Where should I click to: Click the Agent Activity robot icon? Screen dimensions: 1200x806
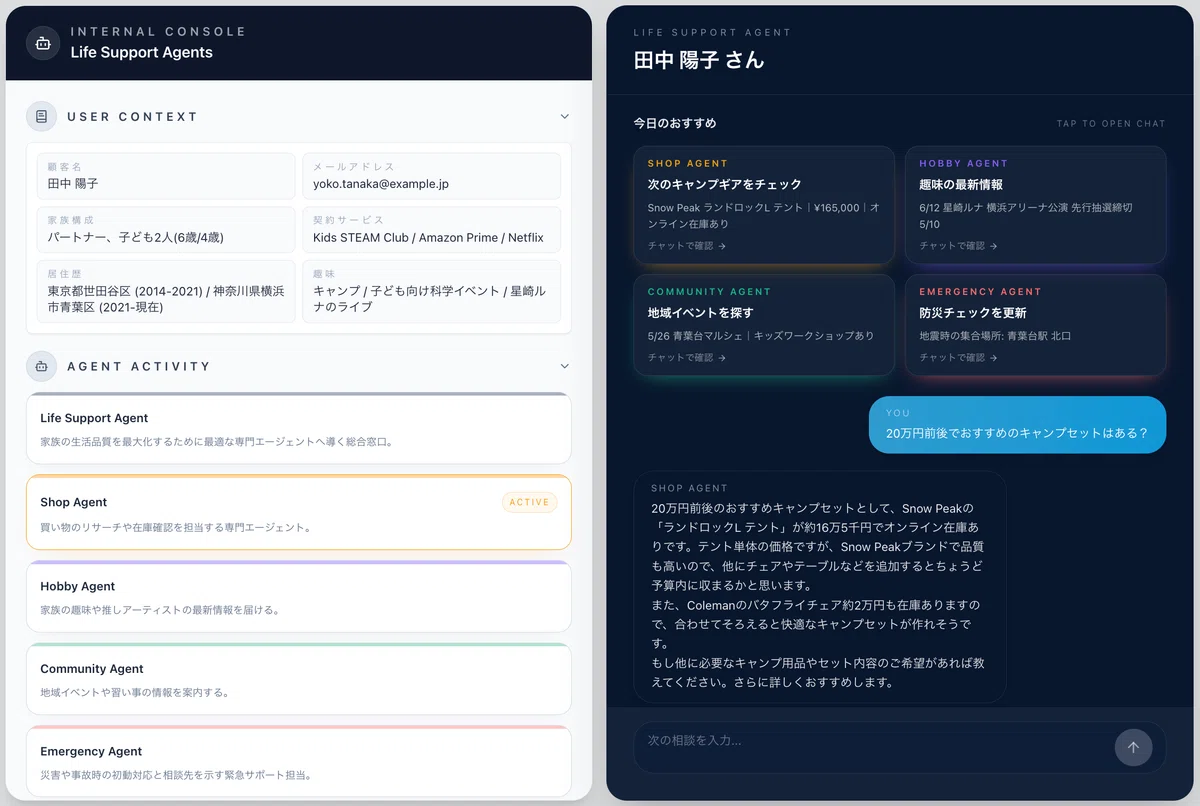41,366
